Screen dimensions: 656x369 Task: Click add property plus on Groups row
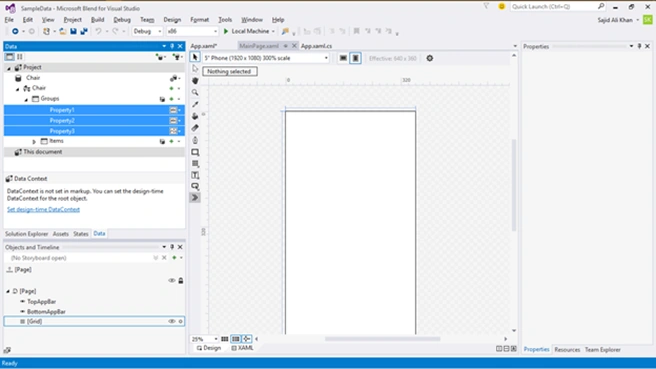pyautogui.click(x=171, y=99)
